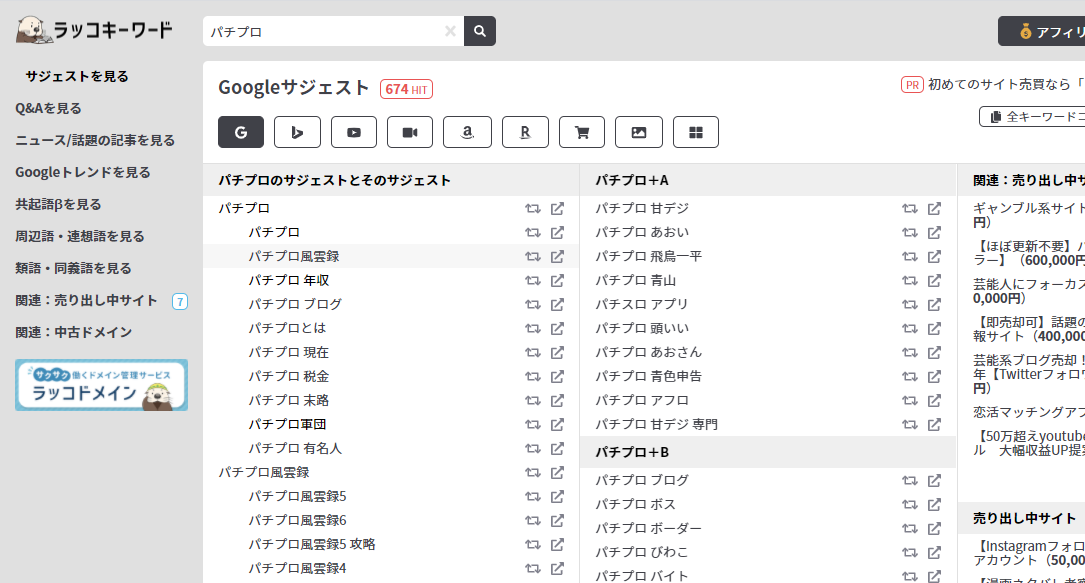Open パチプロとは in external search
The image size is (1085, 583).
pos(557,328)
